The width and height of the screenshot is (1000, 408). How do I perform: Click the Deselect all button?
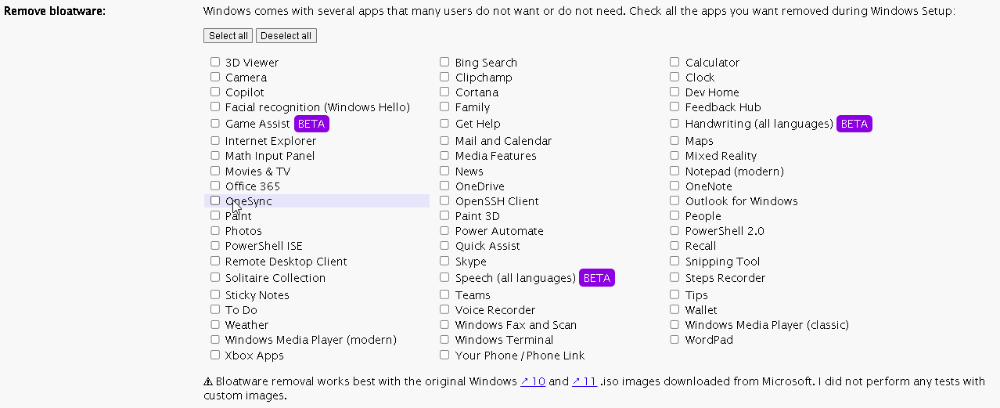286,36
